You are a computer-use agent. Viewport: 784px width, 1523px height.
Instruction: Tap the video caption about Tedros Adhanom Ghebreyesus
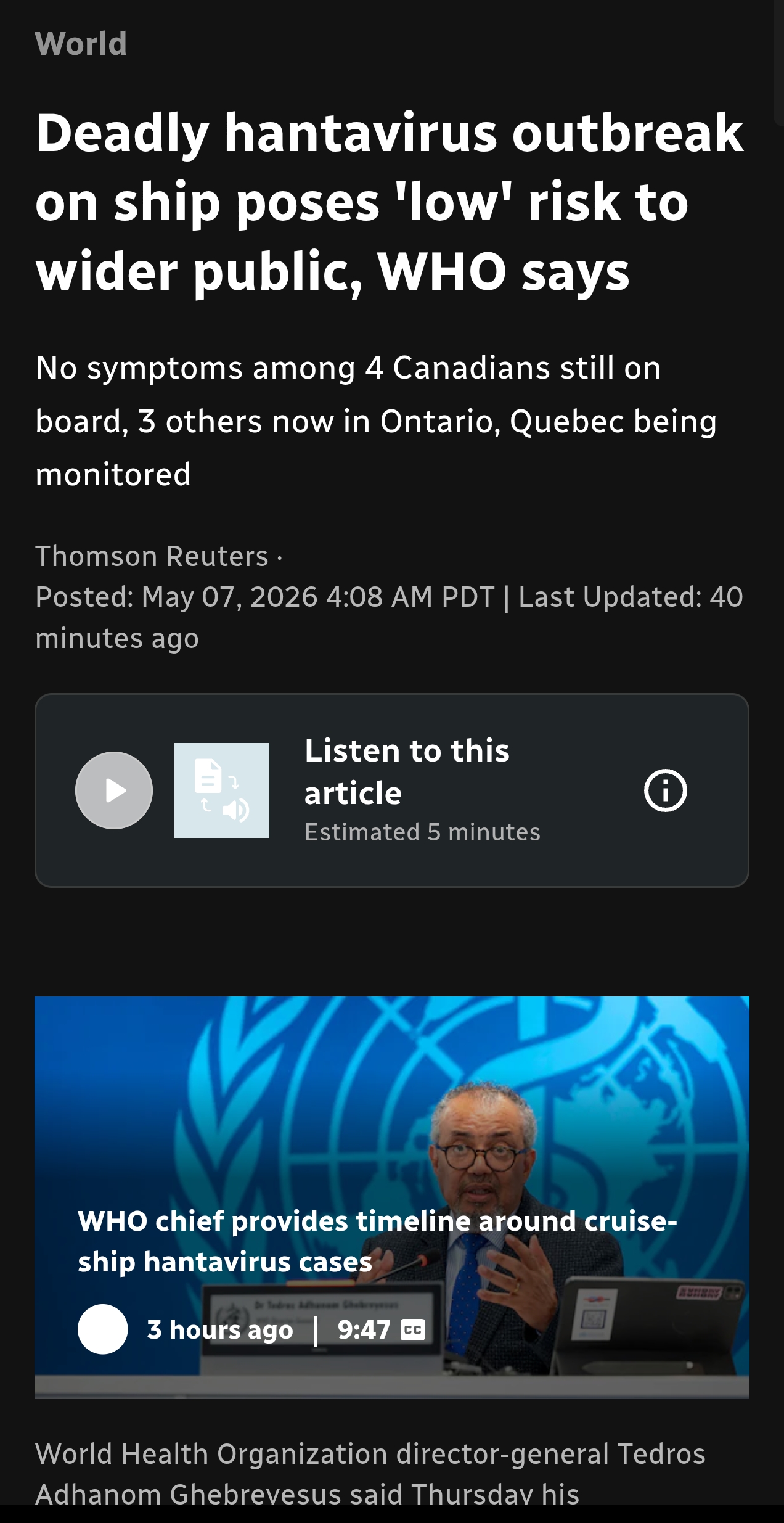pos(370,1474)
